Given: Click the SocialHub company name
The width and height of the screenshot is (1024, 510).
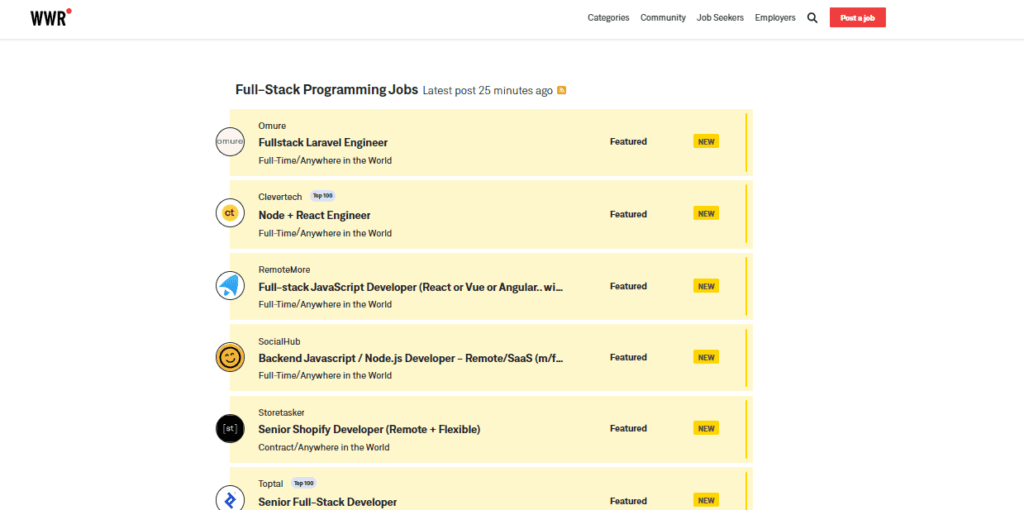Looking at the screenshot, I should (280, 341).
